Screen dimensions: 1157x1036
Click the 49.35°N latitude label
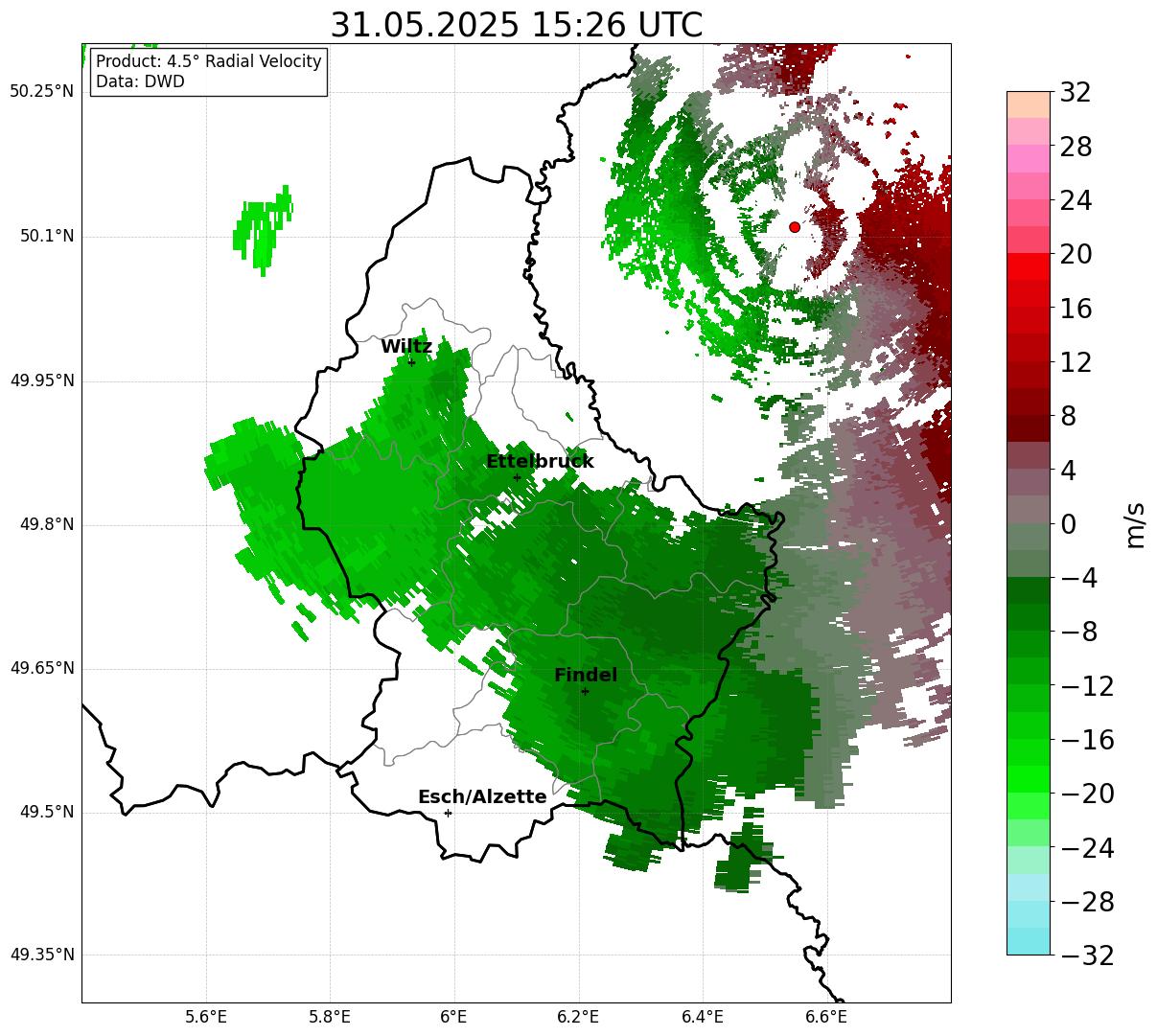(41, 955)
